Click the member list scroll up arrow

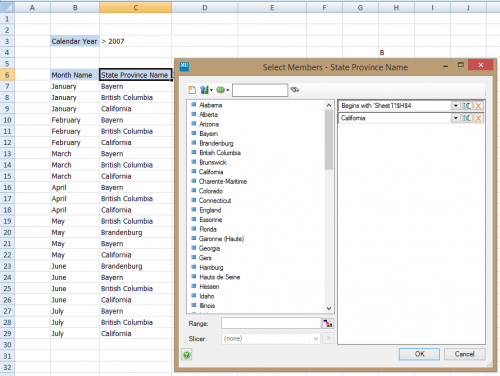point(329,105)
